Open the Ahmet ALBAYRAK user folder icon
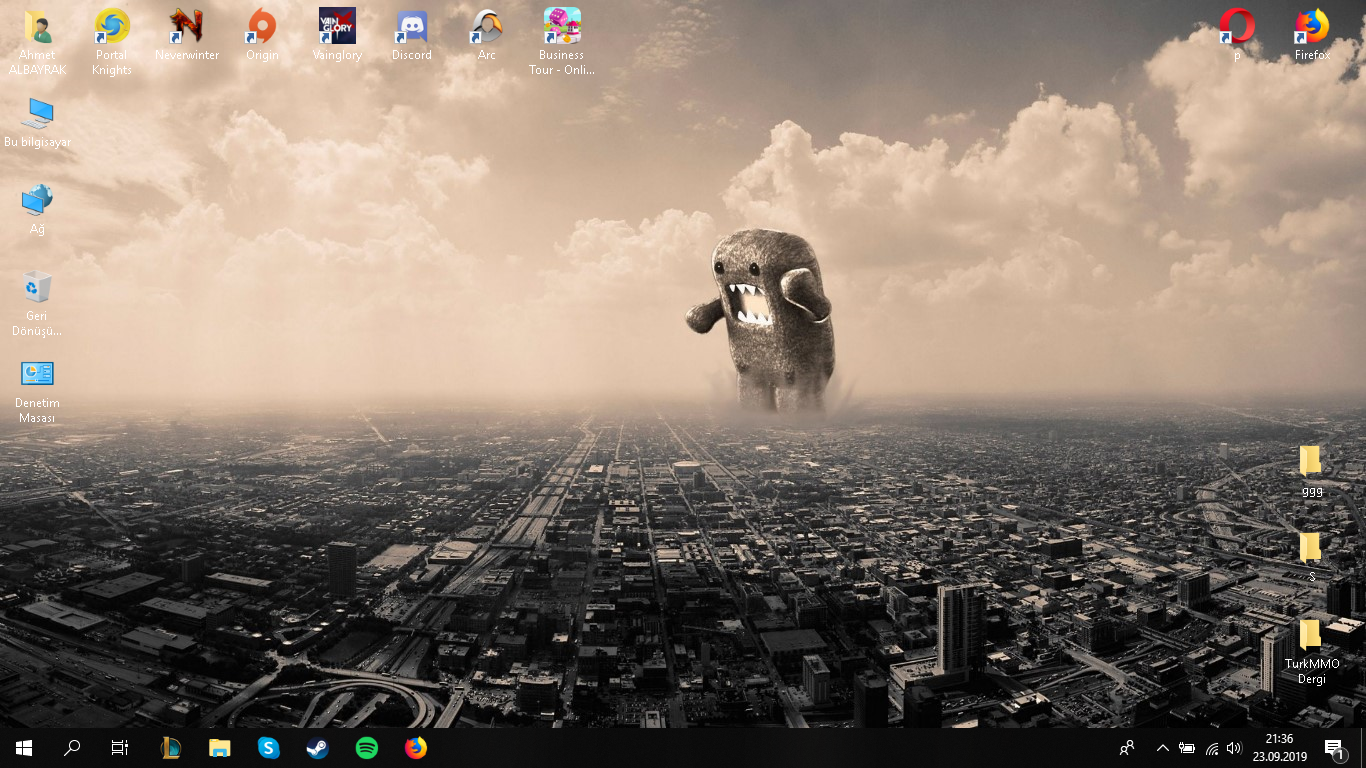 (x=38, y=27)
